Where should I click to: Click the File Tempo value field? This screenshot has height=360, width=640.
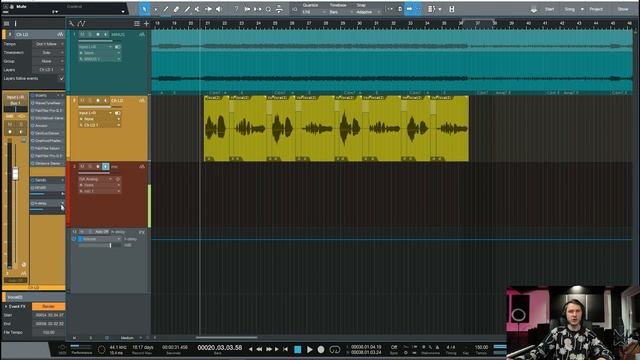[x=48, y=332]
